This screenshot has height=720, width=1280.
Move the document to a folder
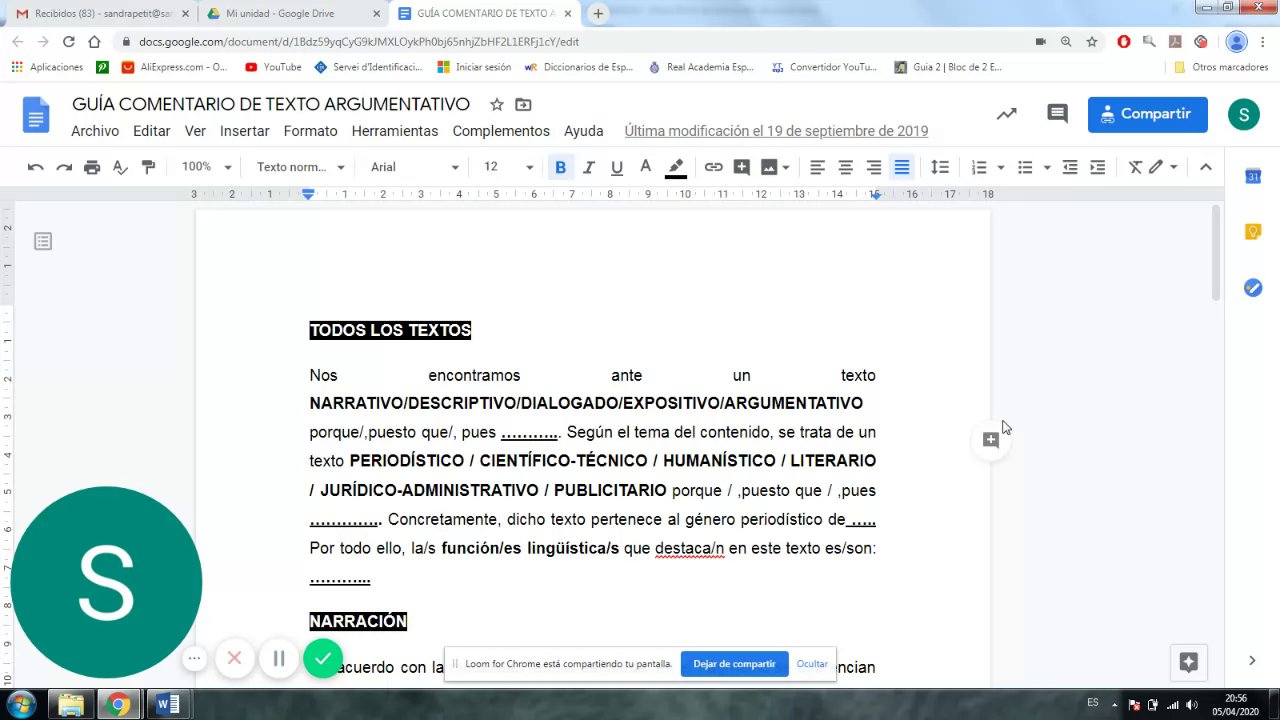coord(523,105)
